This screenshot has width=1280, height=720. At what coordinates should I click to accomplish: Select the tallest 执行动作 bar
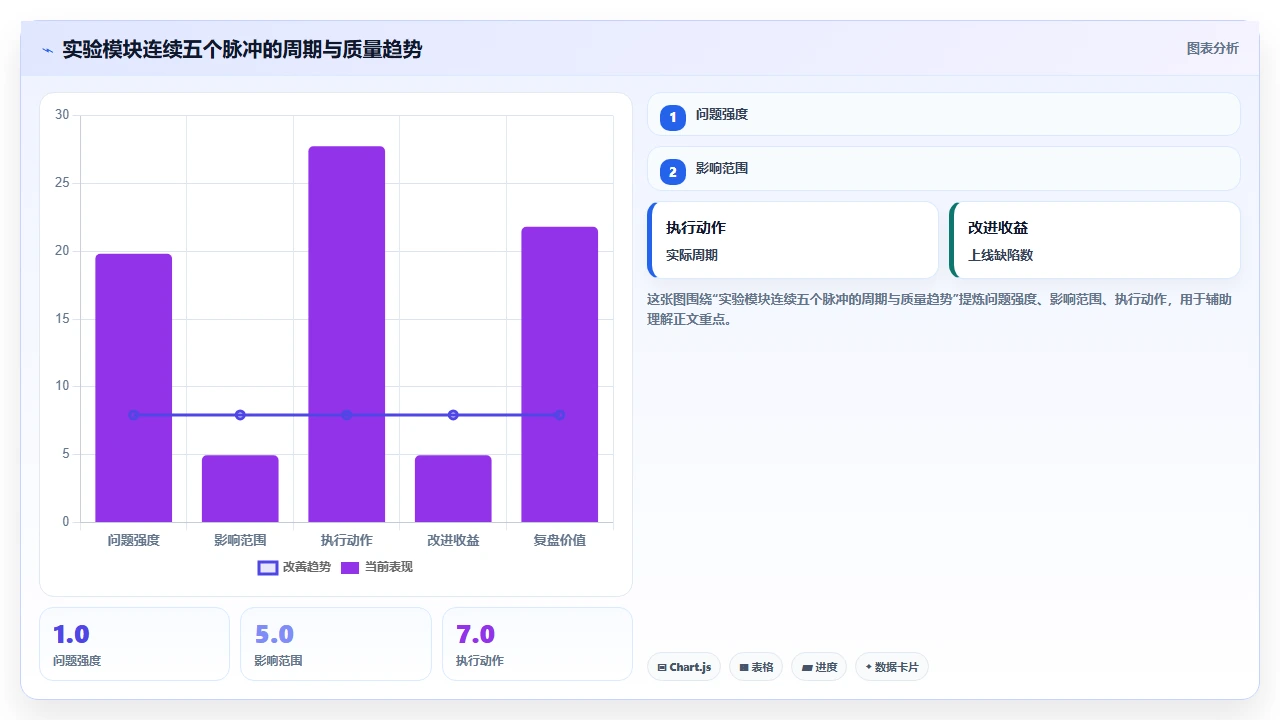point(347,334)
